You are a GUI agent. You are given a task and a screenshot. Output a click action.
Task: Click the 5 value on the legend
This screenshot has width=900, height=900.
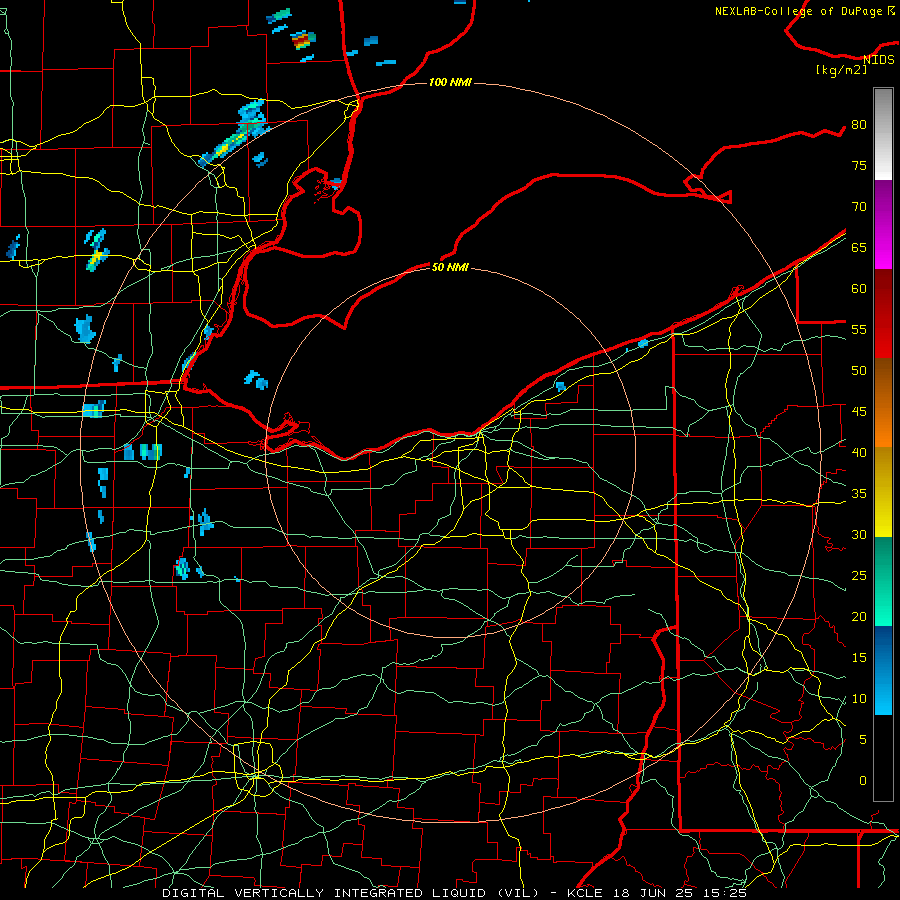click(863, 739)
